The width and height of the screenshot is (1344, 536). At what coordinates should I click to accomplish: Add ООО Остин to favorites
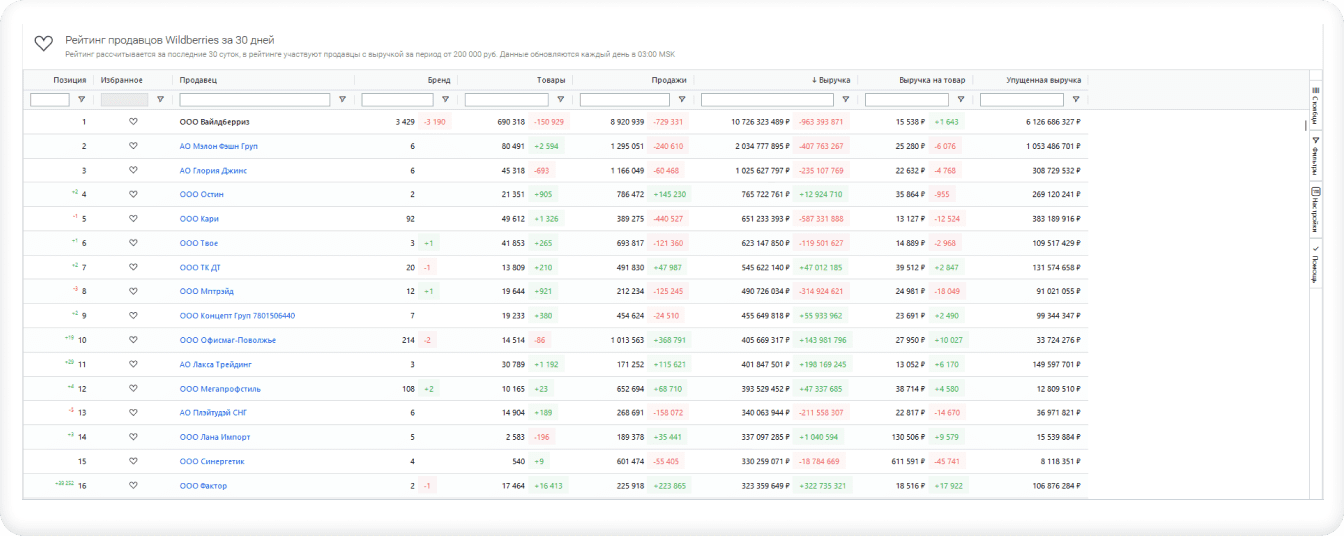click(133, 194)
